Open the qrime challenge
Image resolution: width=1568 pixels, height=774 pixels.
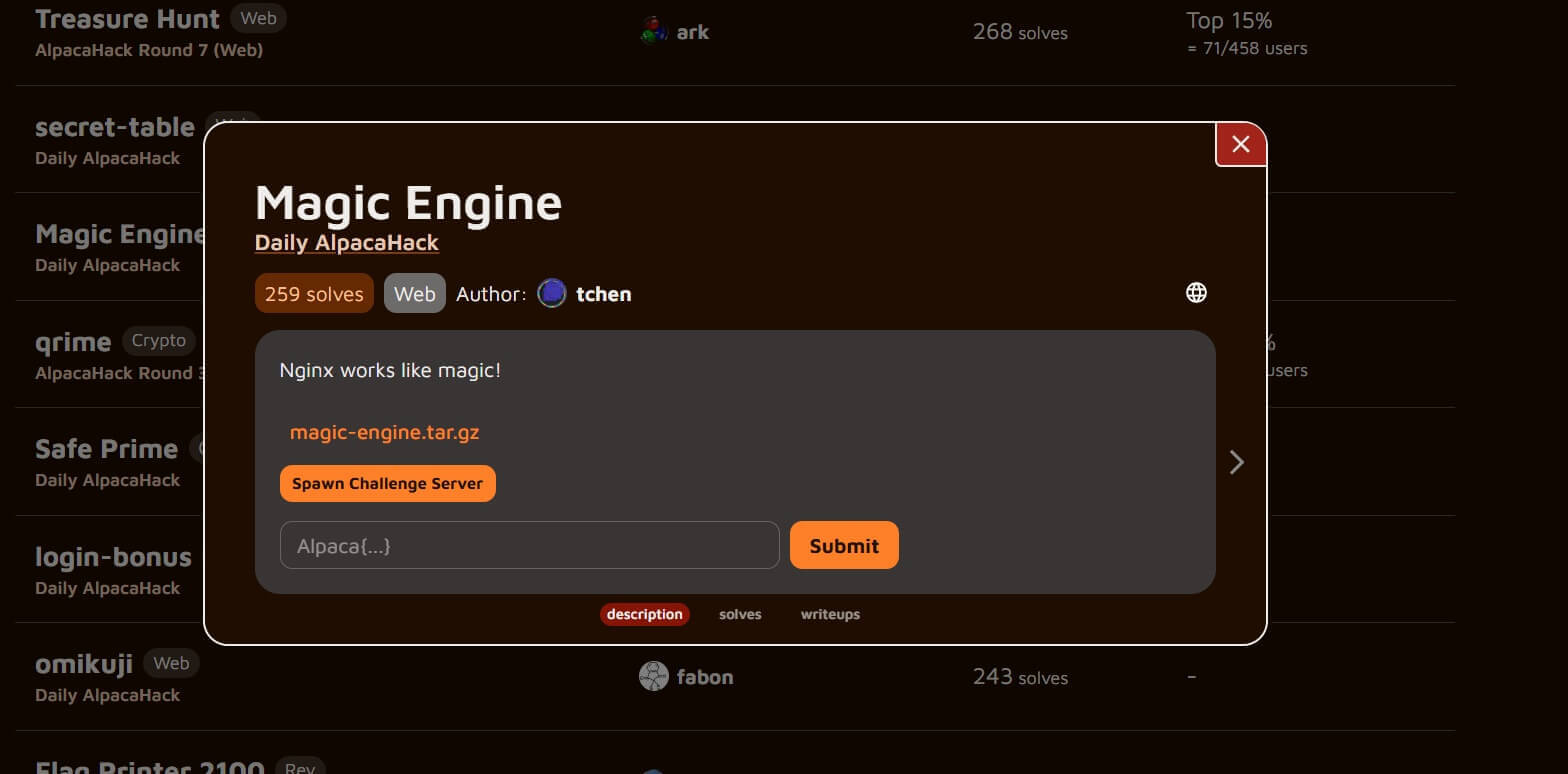pos(73,342)
